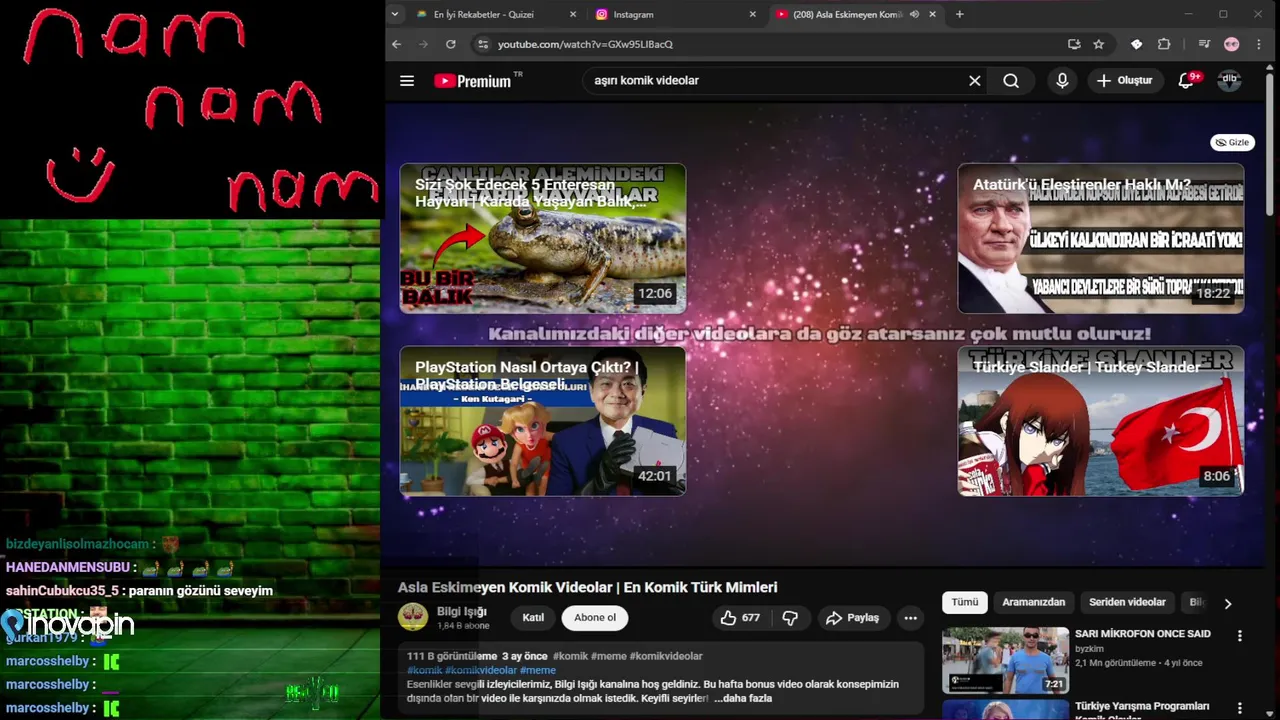1280x720 pixels.
Task: Select the Tümü filter chip
Action: pyautogui.click(x=965, y=602)
